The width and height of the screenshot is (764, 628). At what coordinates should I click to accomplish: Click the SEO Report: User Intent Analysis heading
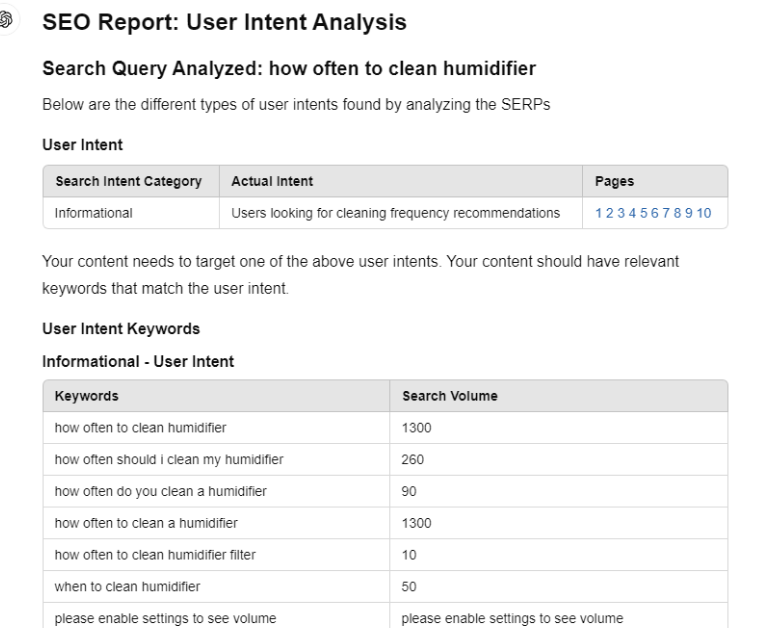pyautogui.click(x=225, y=22)
